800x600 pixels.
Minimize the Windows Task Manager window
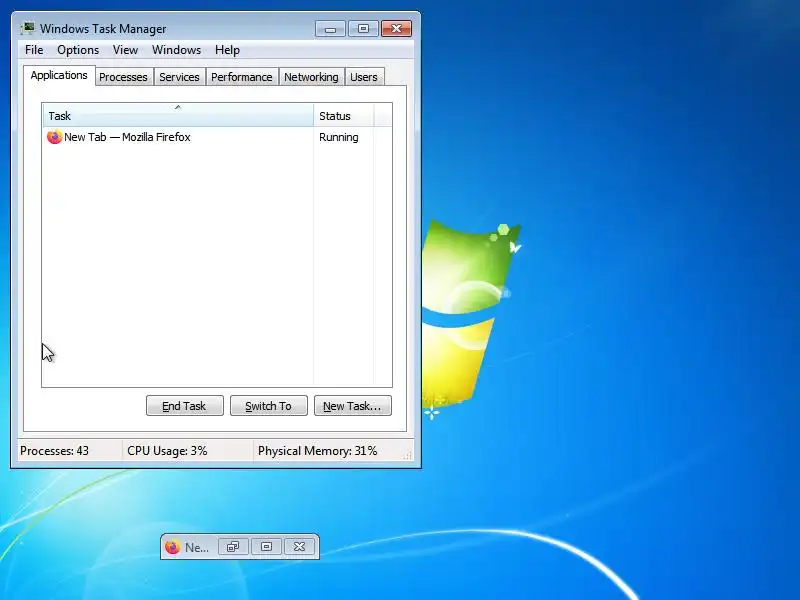[x=330, y=29]
